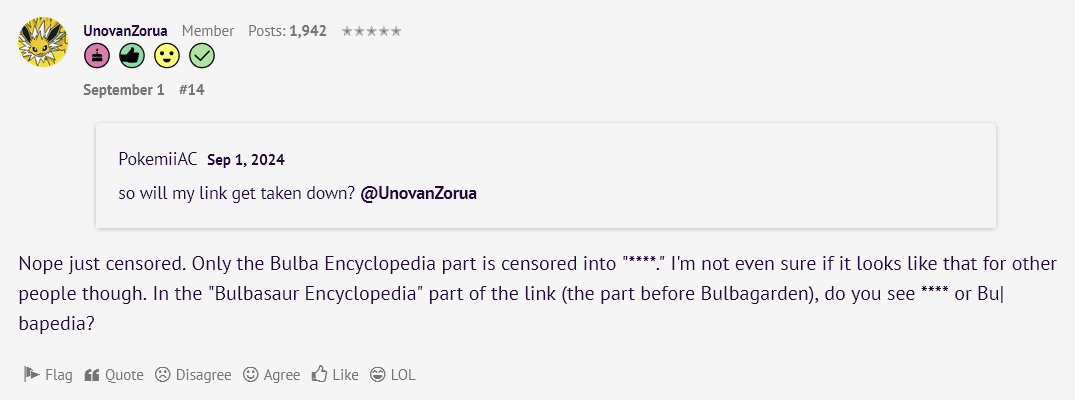Open PokemiiAC's profile in the quote
This screenshot has height=400, width=1075.
[x=158, y=160]
